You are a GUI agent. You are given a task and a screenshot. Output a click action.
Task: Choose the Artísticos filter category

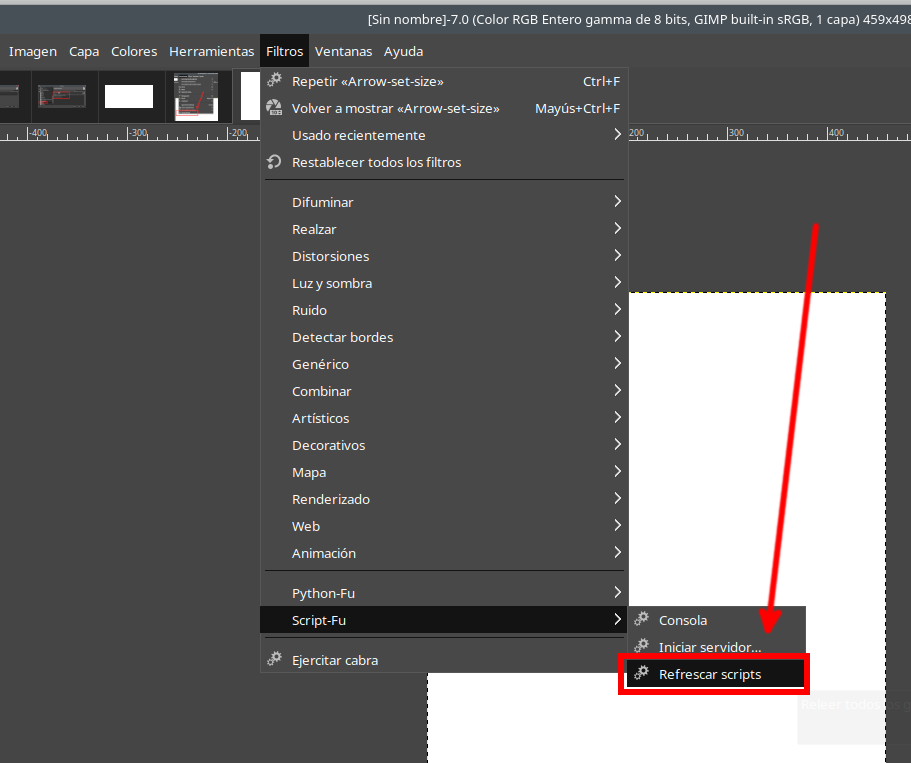(x=321, y=418)
